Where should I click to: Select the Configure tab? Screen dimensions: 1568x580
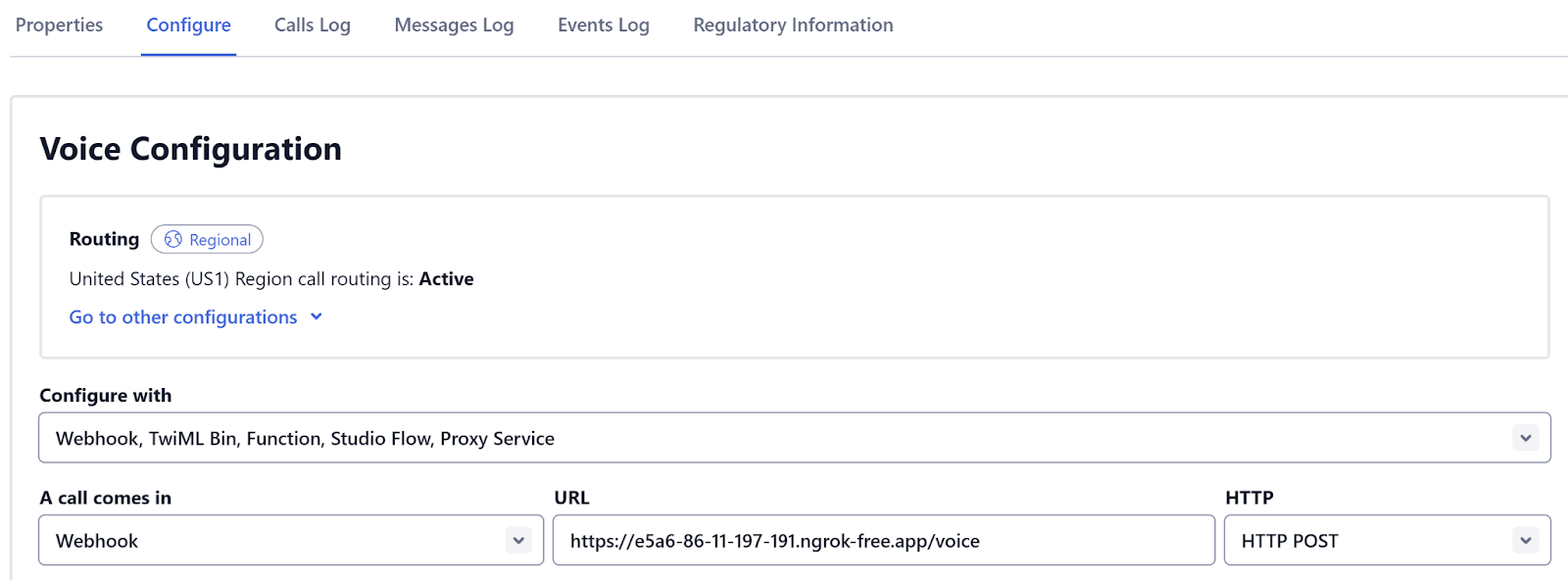188,25
